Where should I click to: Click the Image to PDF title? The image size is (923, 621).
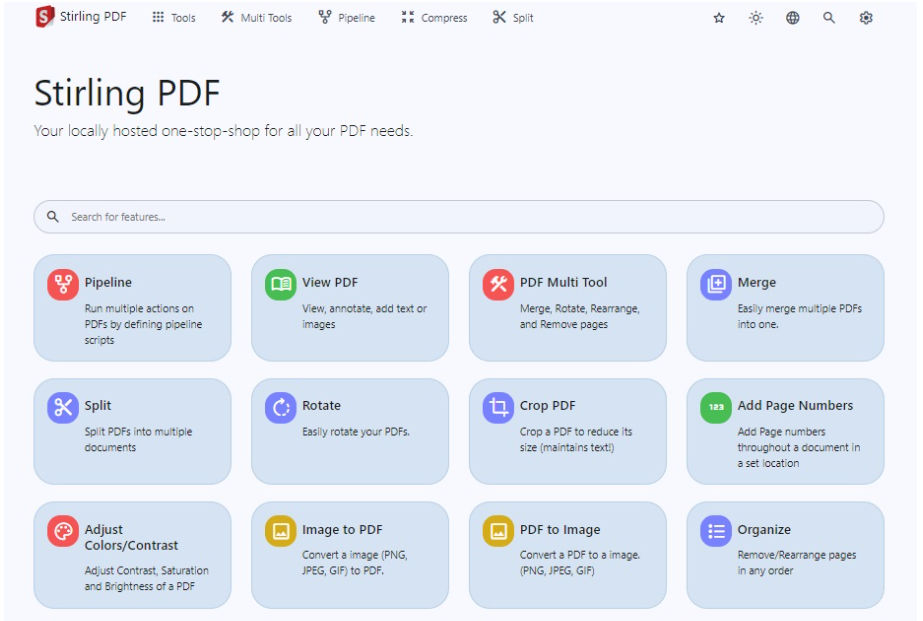(x=343, y=530)
